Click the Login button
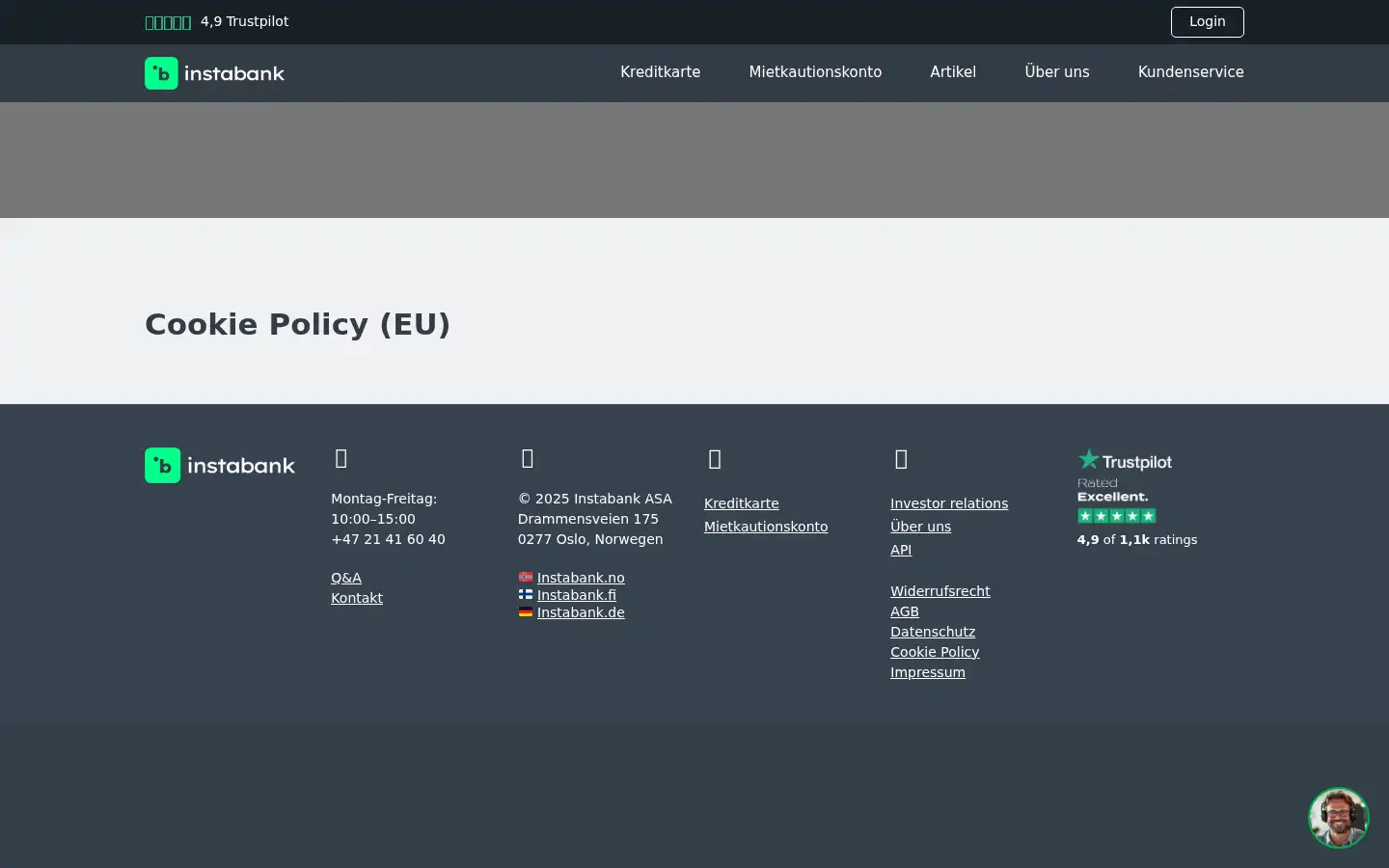The image size is (1389, 868). coord(1208,21)
